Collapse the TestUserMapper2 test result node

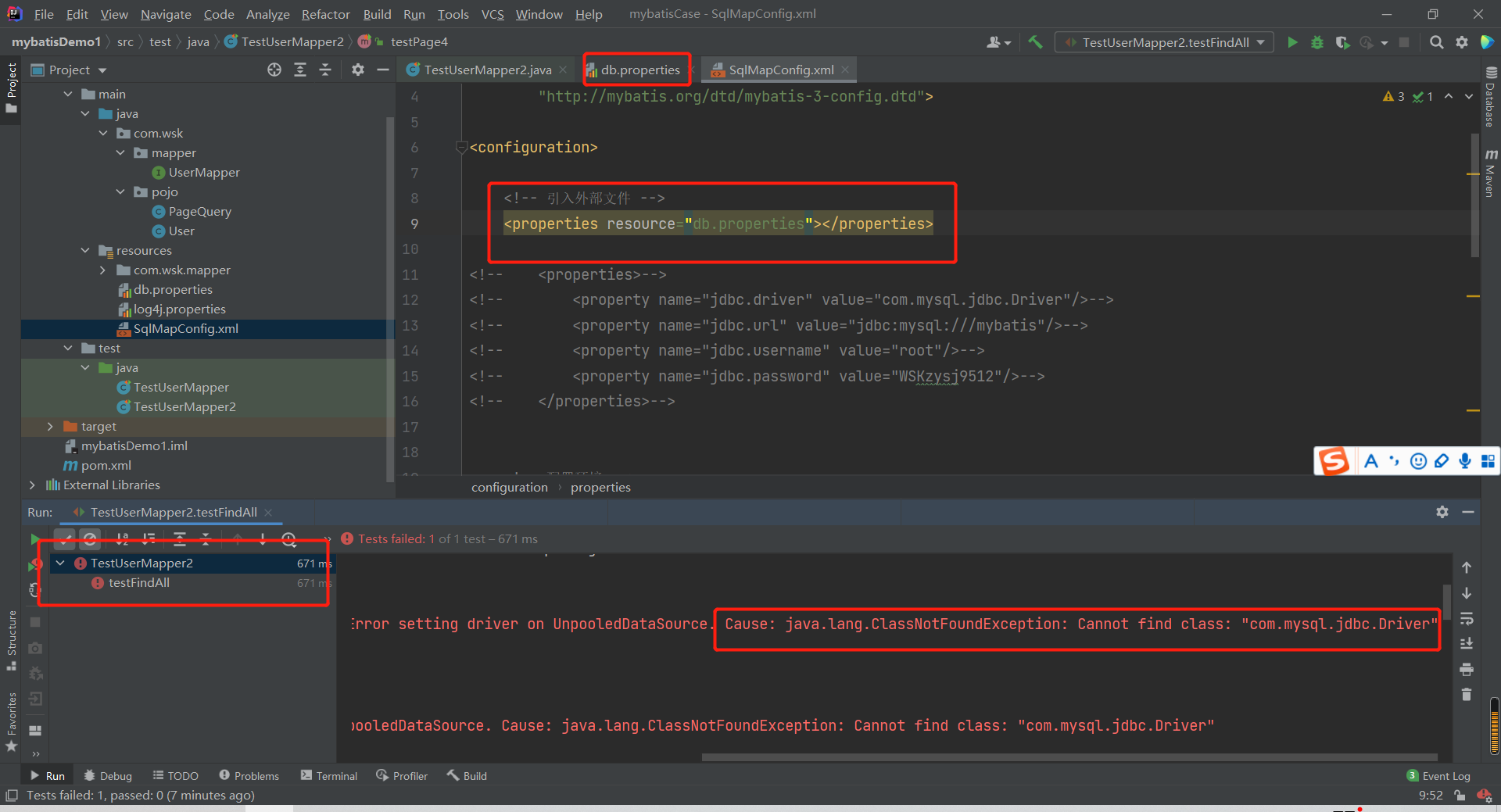(x=60, y=563)
